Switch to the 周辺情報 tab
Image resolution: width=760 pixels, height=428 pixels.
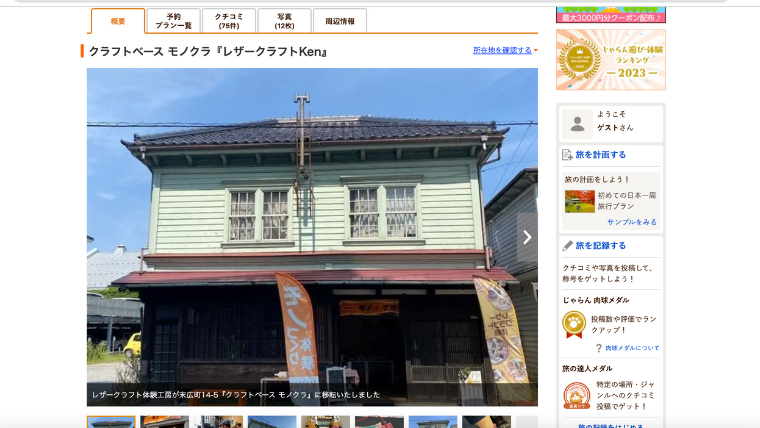(x=340, y=21)
